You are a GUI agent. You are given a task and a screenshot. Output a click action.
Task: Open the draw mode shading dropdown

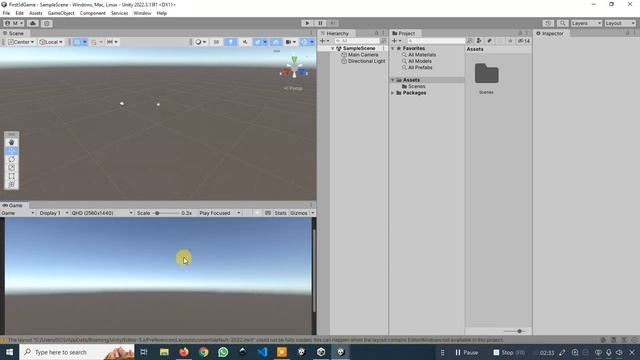(200, 42)
